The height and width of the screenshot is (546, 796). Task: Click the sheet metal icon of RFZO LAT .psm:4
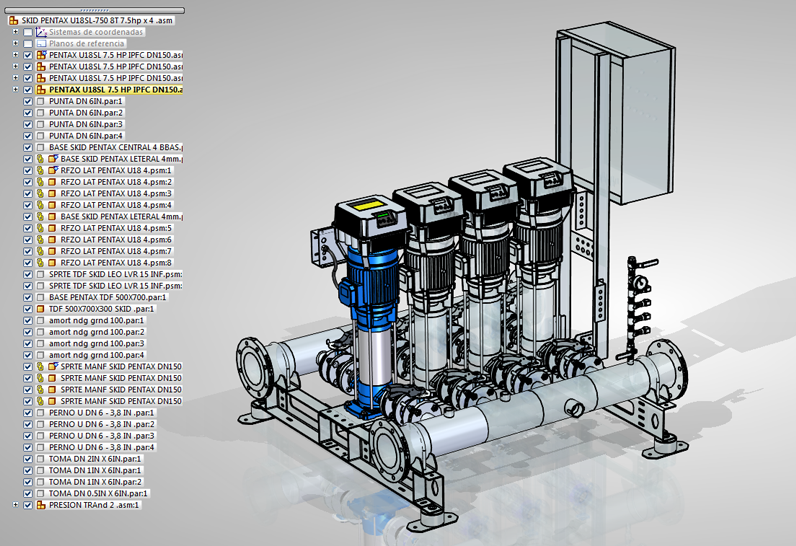point(52,205)
